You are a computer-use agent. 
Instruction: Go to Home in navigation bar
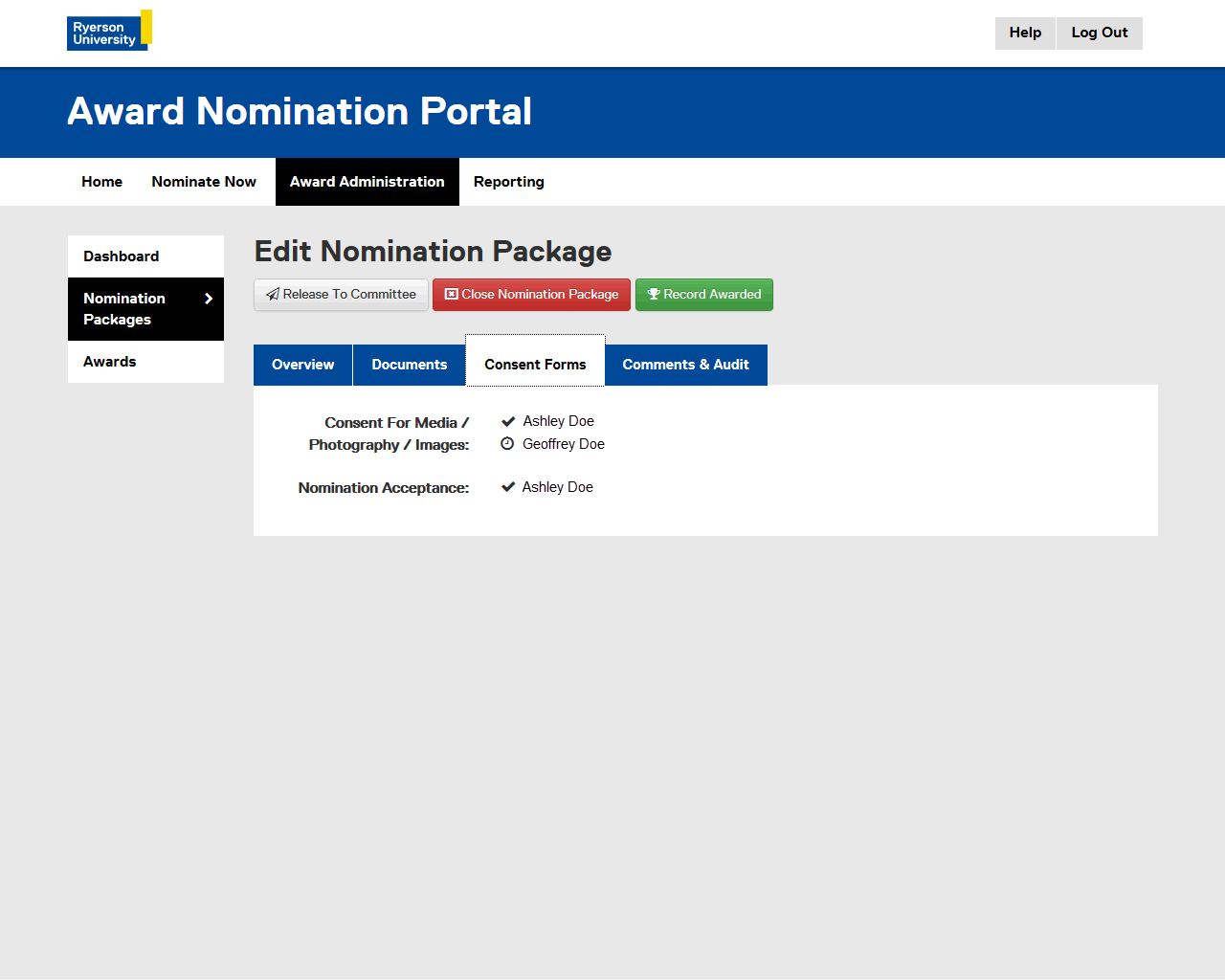(101, 182)
